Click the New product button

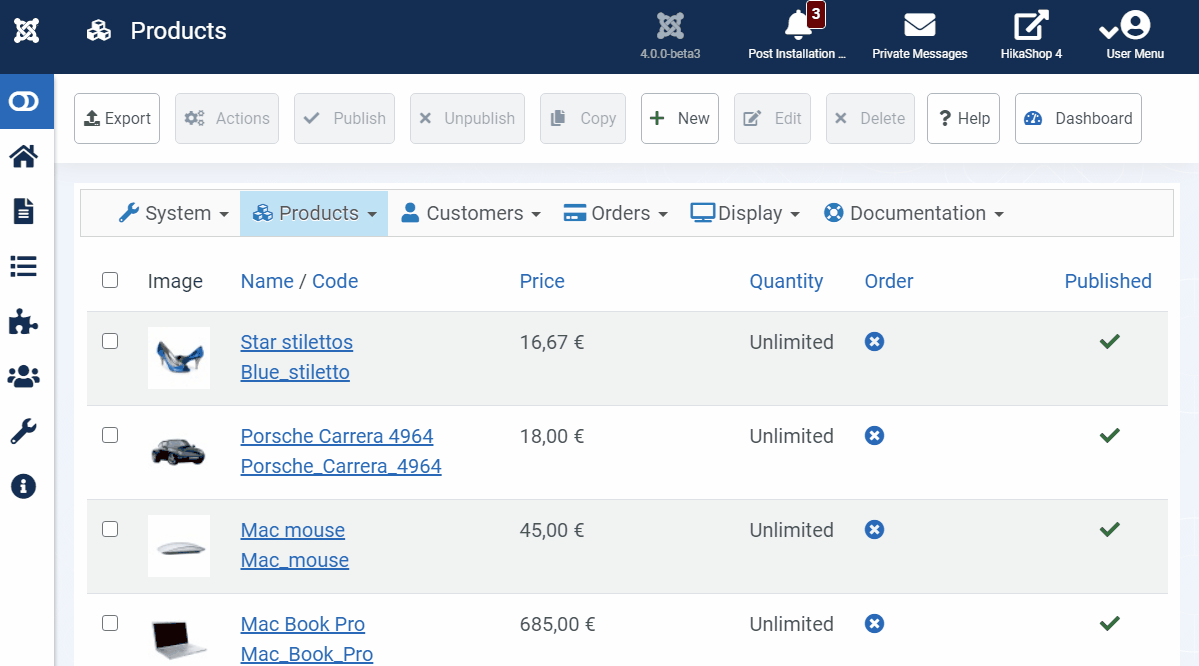pos(679,118)
